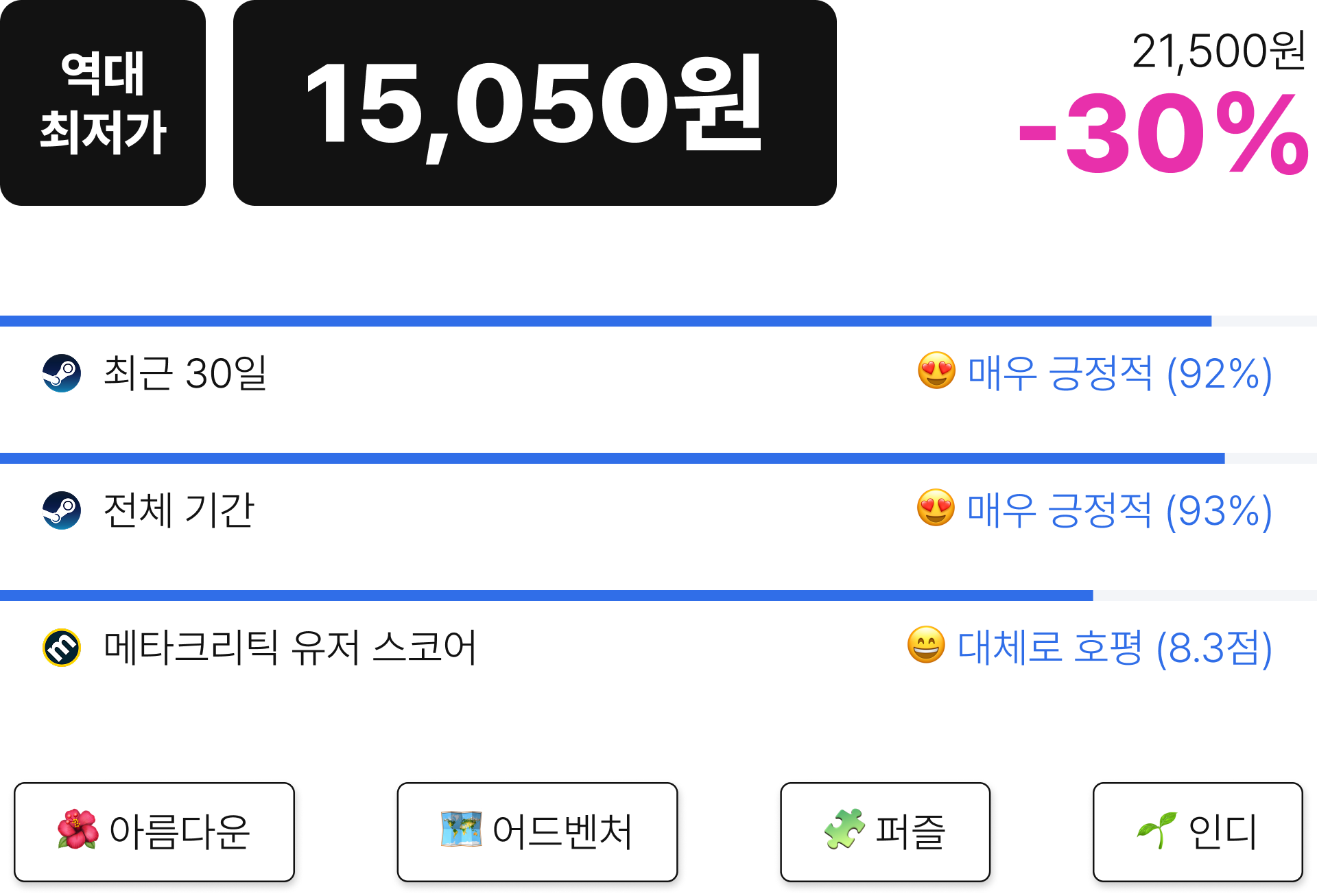Viewport: 1317px width, 896px height.
Task: Click the seedling icon on 인디 tag
Action: point(1156,830)
